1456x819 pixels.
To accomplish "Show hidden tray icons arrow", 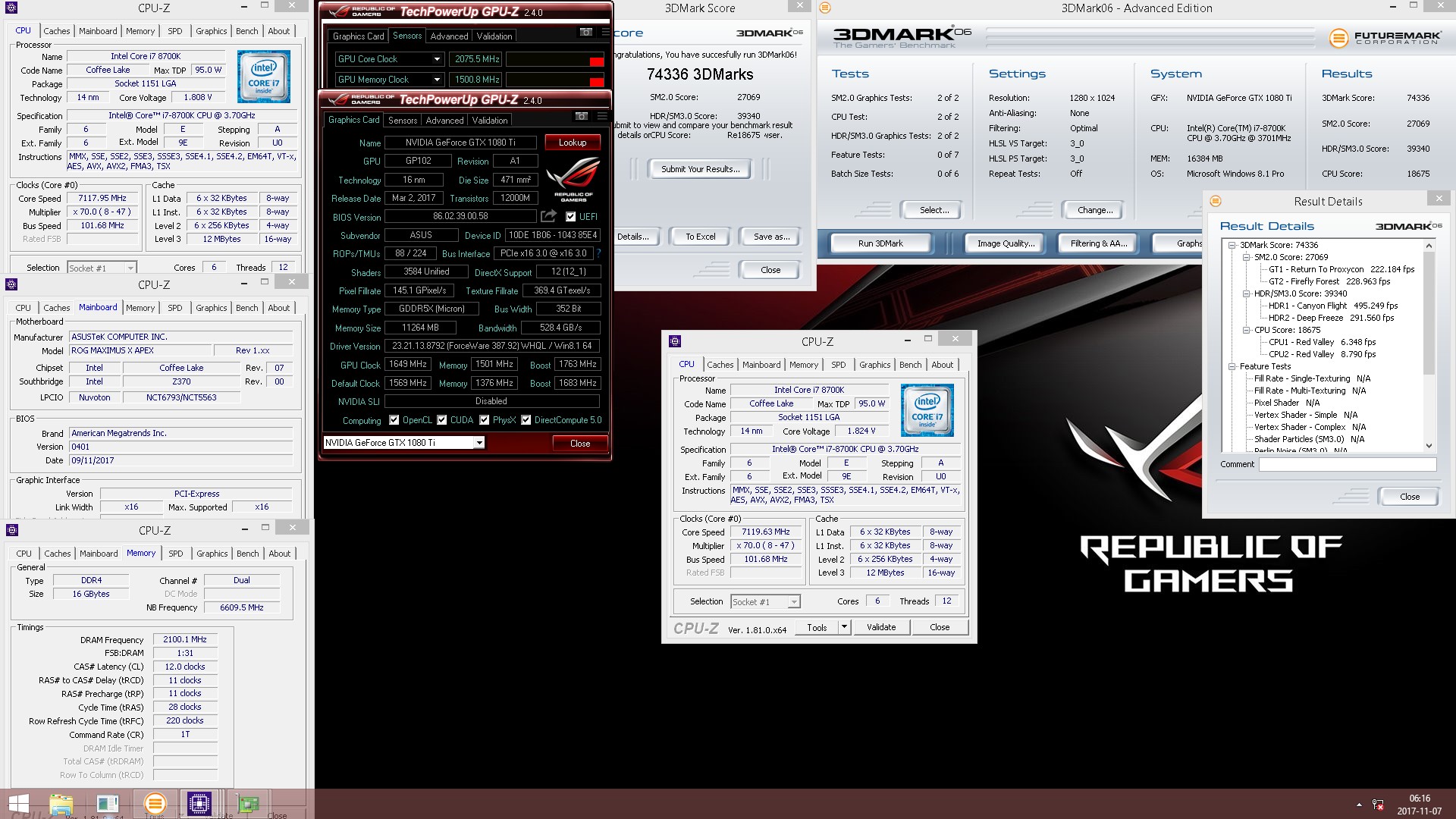I will click(x=1358, y=805).
